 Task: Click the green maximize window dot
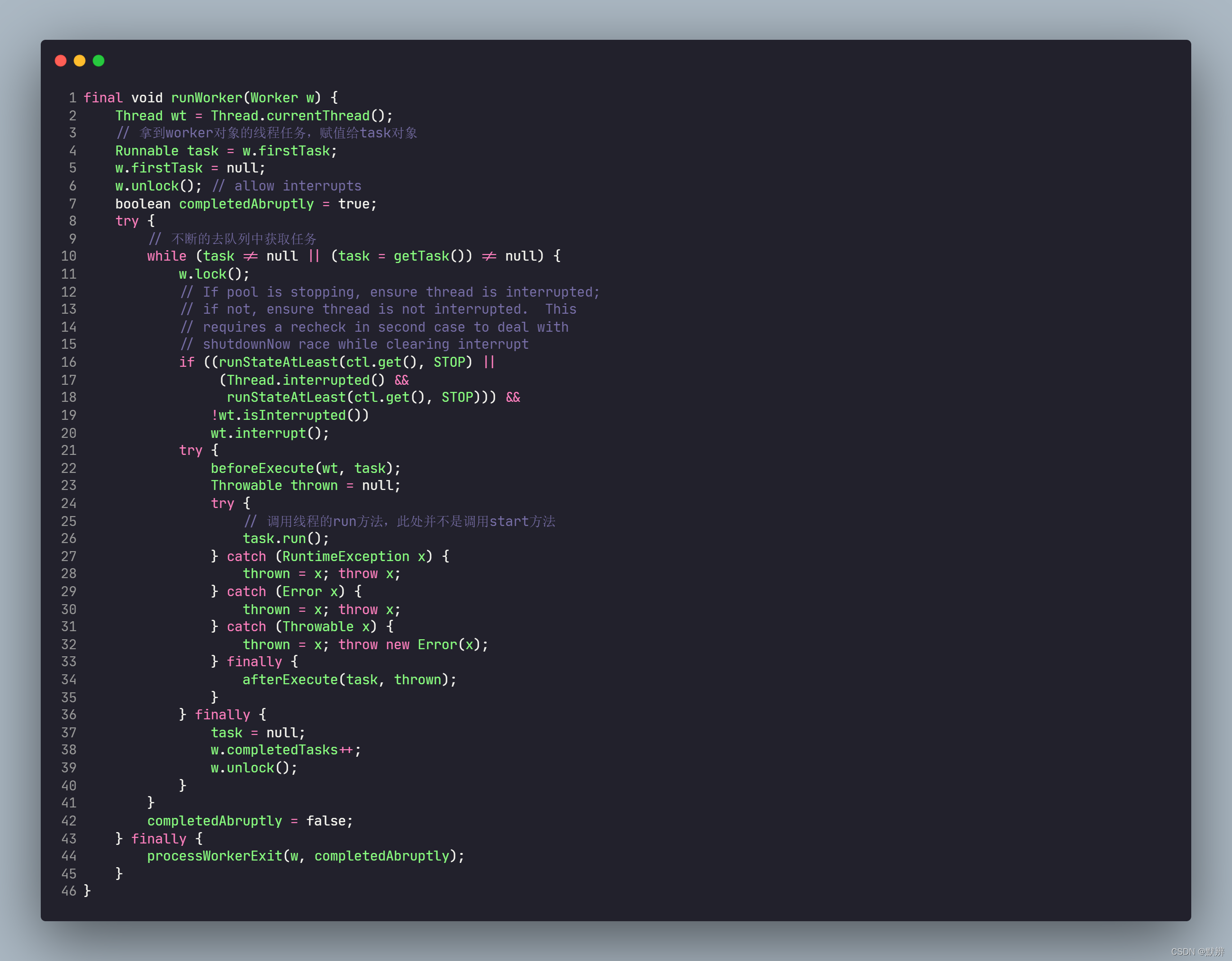pos(99,61)
